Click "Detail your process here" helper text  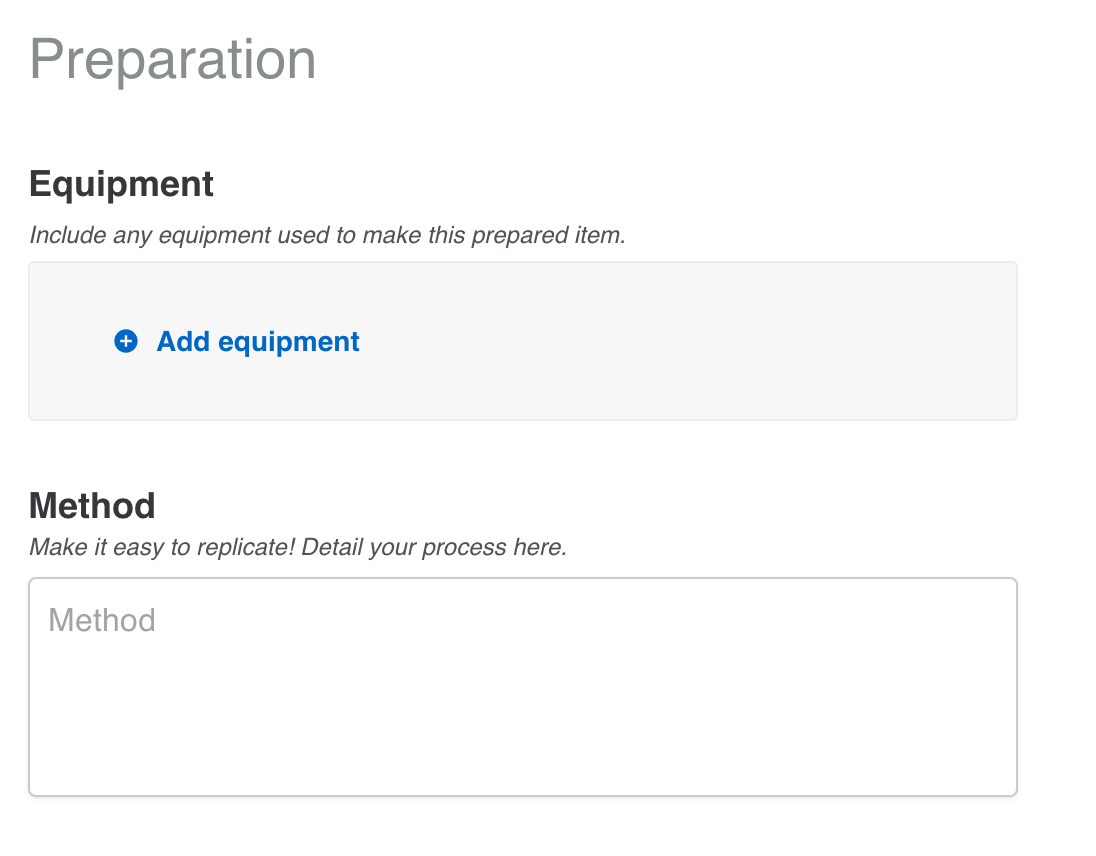[434, 548]
